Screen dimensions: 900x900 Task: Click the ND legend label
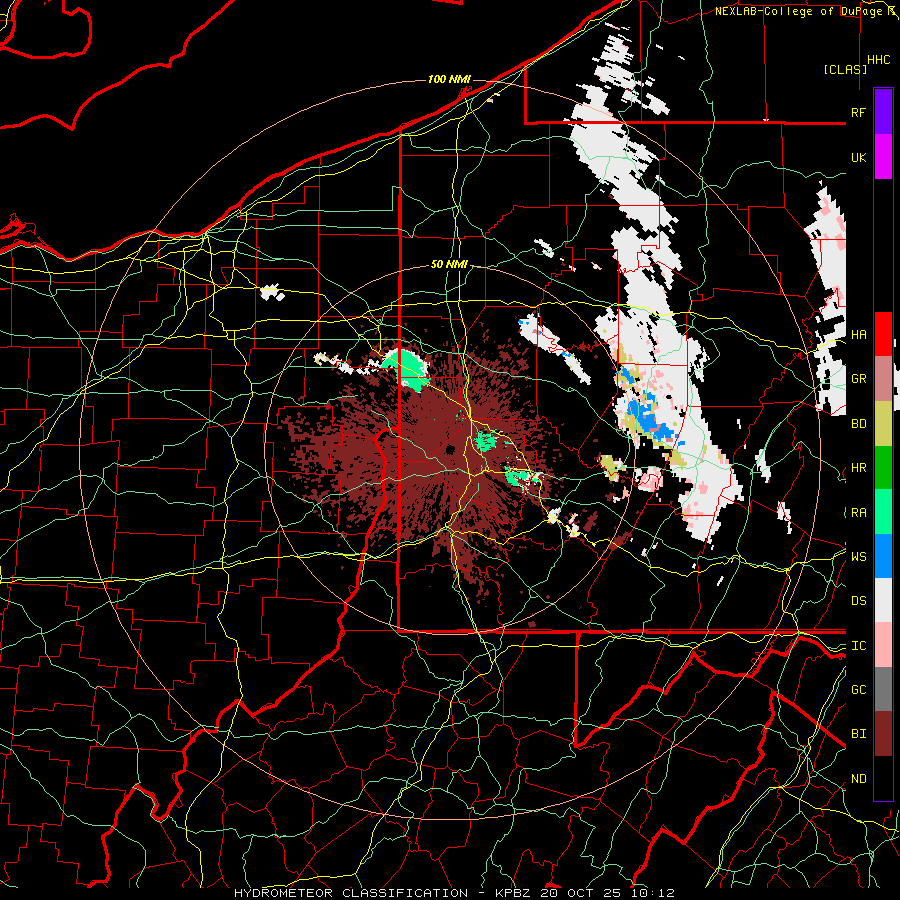(x=858, y=778)
